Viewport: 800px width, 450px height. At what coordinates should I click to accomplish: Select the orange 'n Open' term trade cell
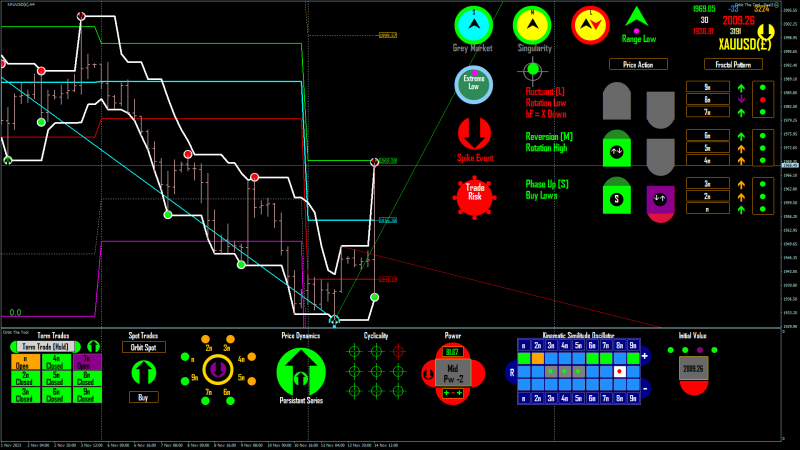coord(26,362)
